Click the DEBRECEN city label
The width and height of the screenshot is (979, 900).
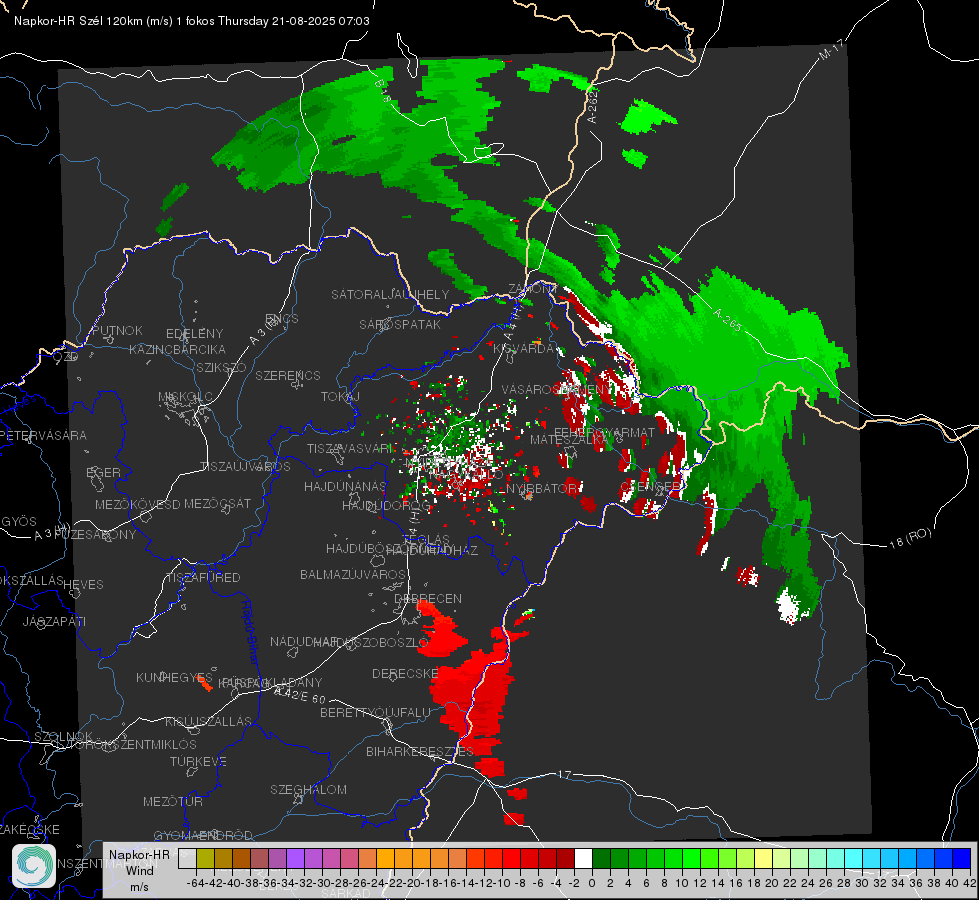click(x=428, y=598)
